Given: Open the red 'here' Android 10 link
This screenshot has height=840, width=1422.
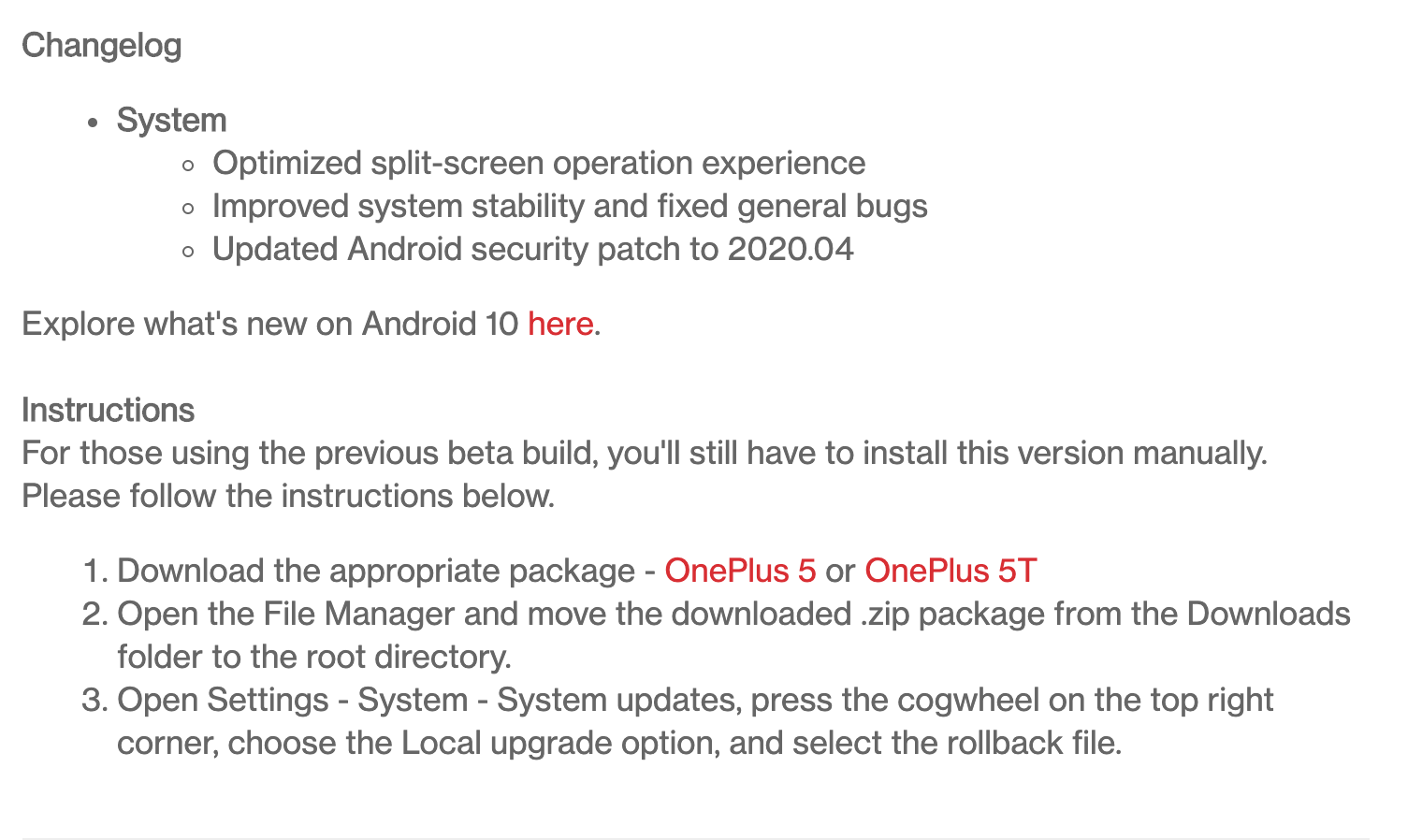Looking at the screenshot, I should [559, 324].
